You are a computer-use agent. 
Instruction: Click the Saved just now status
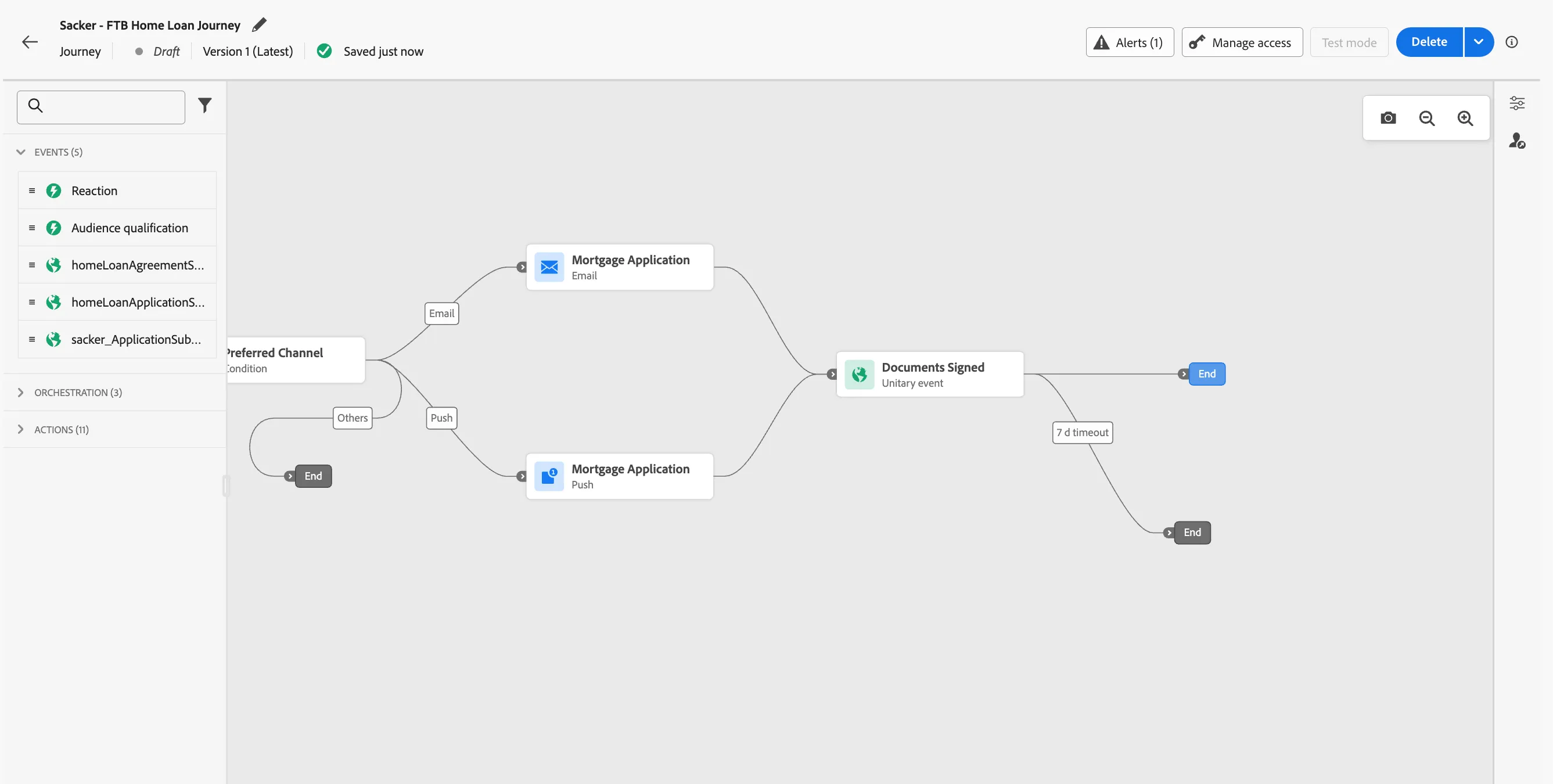[x=383, y=51]
